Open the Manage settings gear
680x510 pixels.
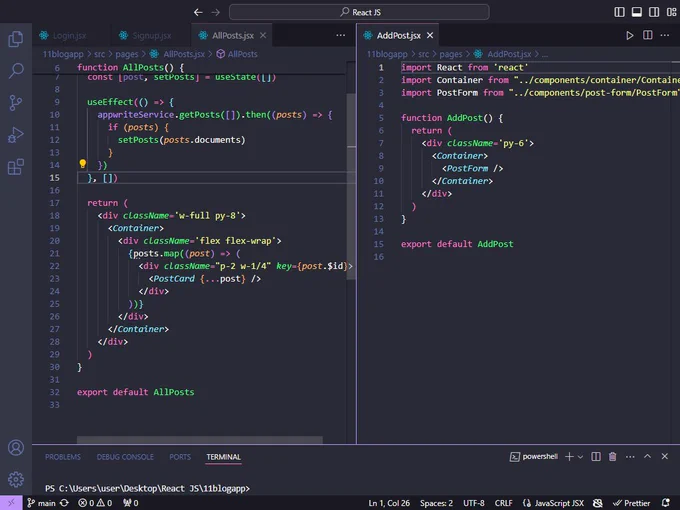16,479
